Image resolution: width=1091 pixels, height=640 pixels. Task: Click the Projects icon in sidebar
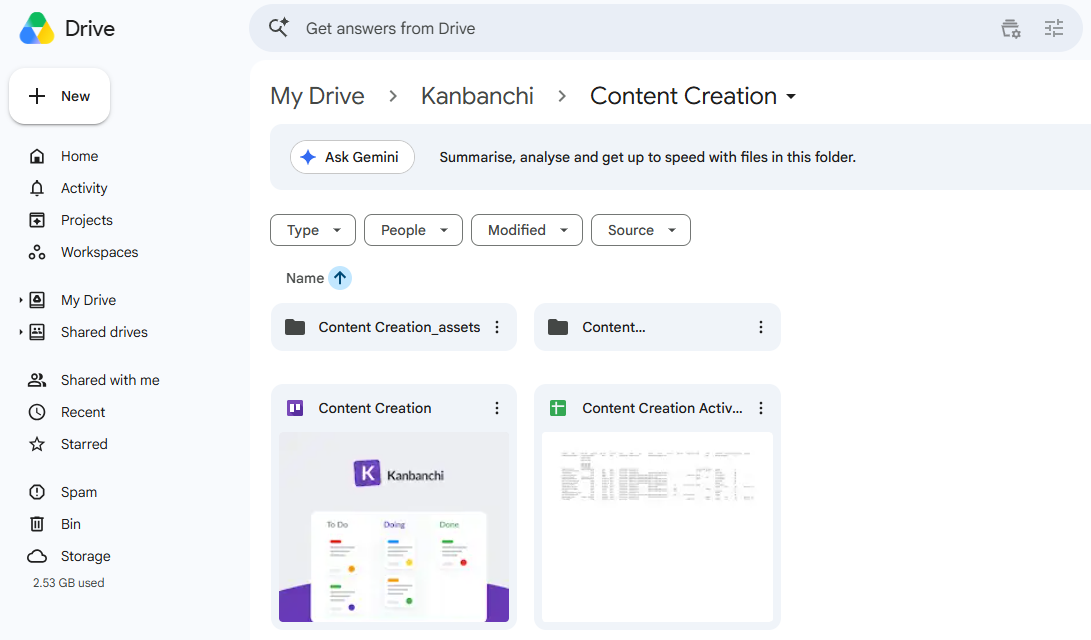tap(37, 220)
